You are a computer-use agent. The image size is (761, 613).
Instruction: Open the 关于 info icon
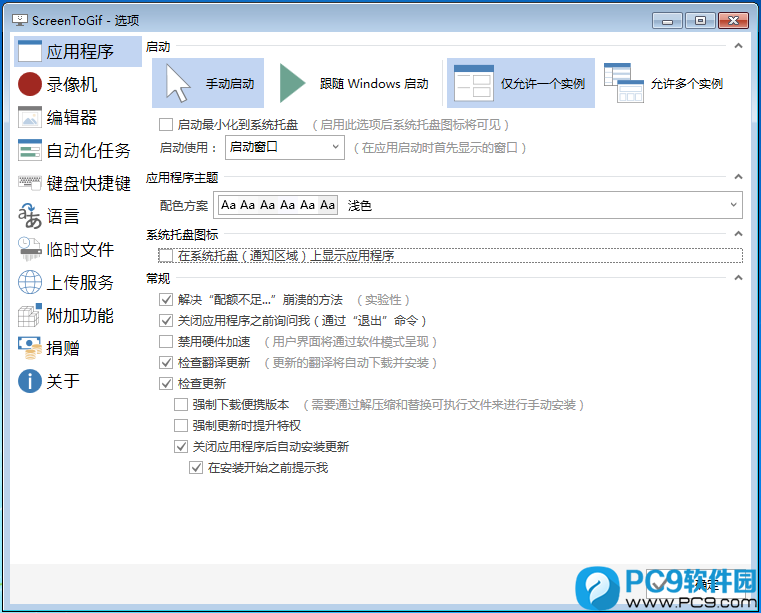tap(30, 381)
